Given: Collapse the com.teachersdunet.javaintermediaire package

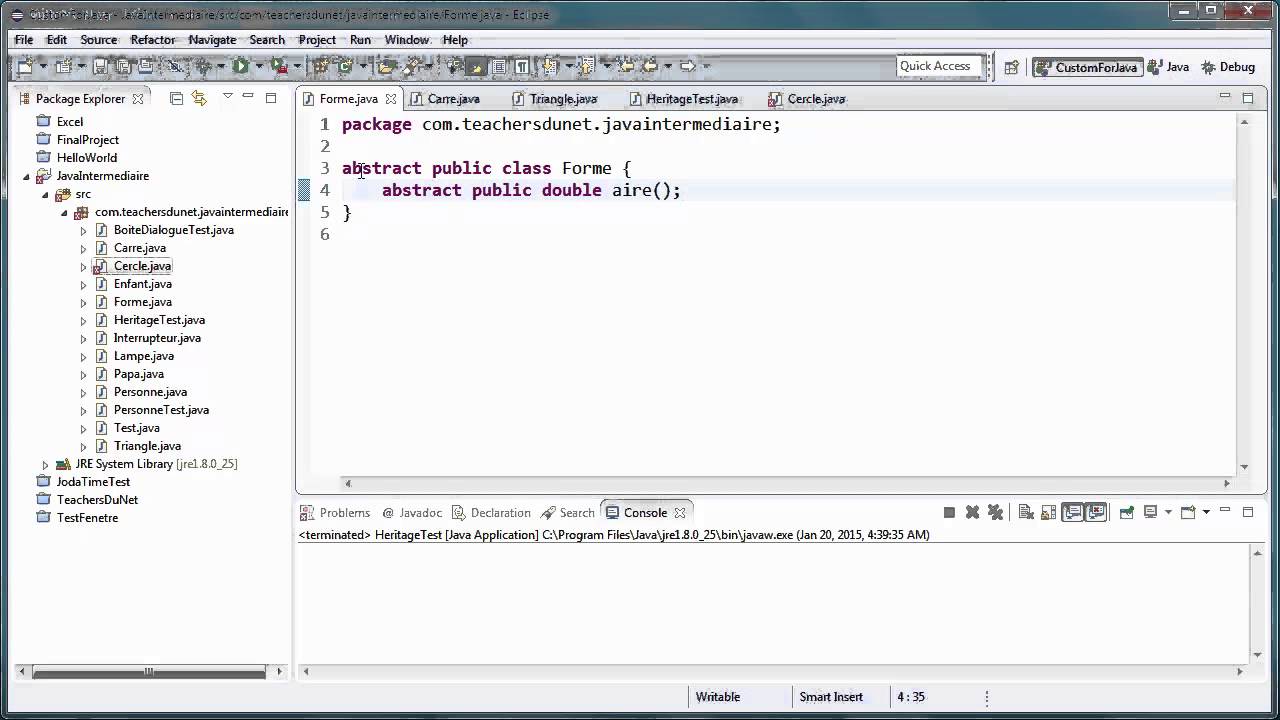Looking at the screenshot, I should coord(64,212).
